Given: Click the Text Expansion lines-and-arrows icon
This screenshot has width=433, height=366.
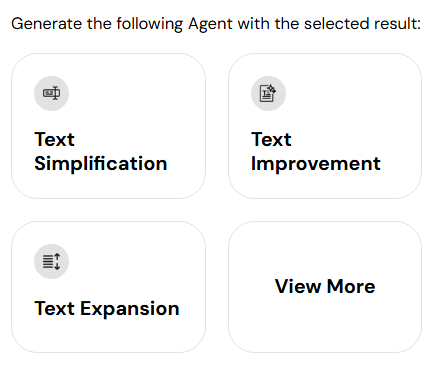Looking at the screenshot, I should tap(51, 261).
